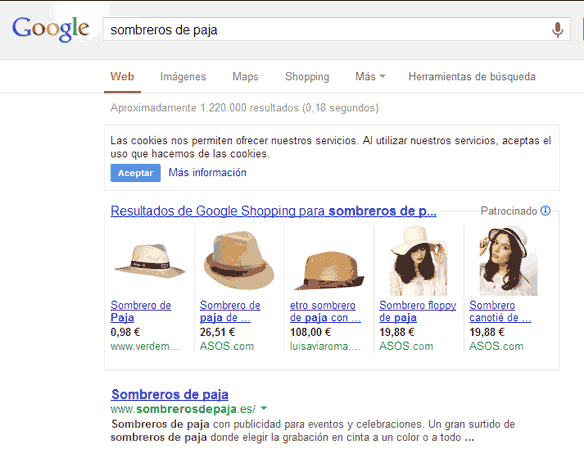584x463 pixels.
Task: Click the Aproximadamente 1.220.000 resultados text
Action: pos(244,108)
